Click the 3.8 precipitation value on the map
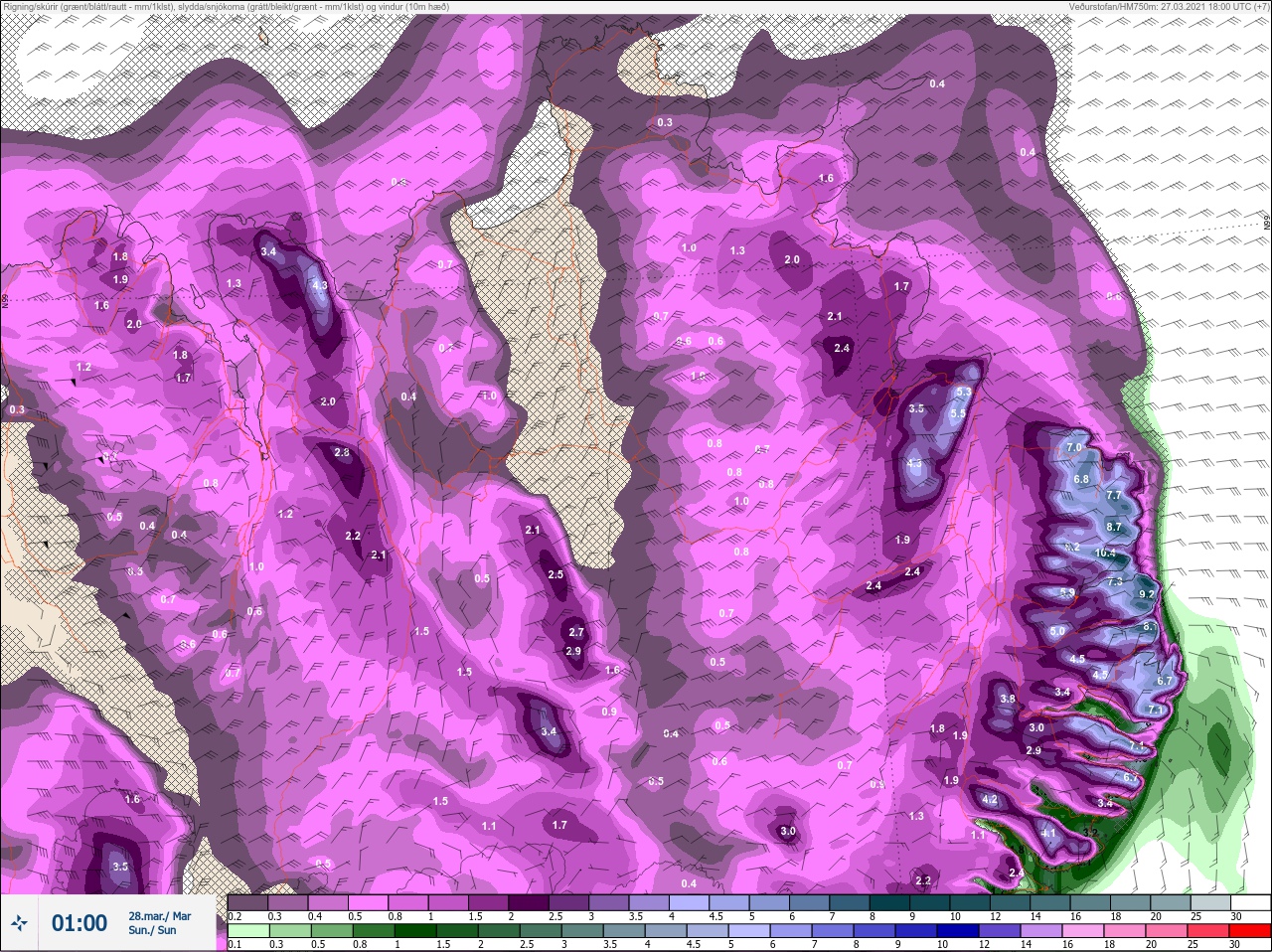The width and height of the screenshot is (1272, 952). (x=1008, y=699)
